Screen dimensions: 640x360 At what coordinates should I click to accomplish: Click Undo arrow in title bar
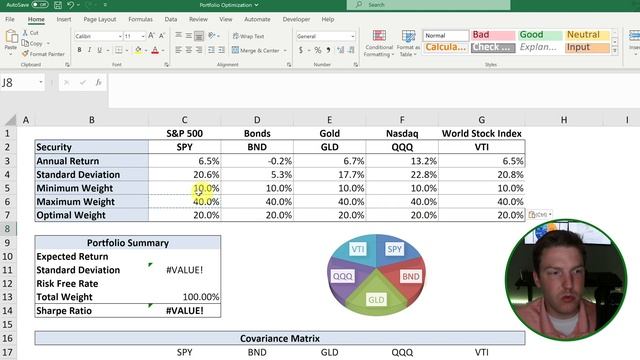tap(70, 5)
